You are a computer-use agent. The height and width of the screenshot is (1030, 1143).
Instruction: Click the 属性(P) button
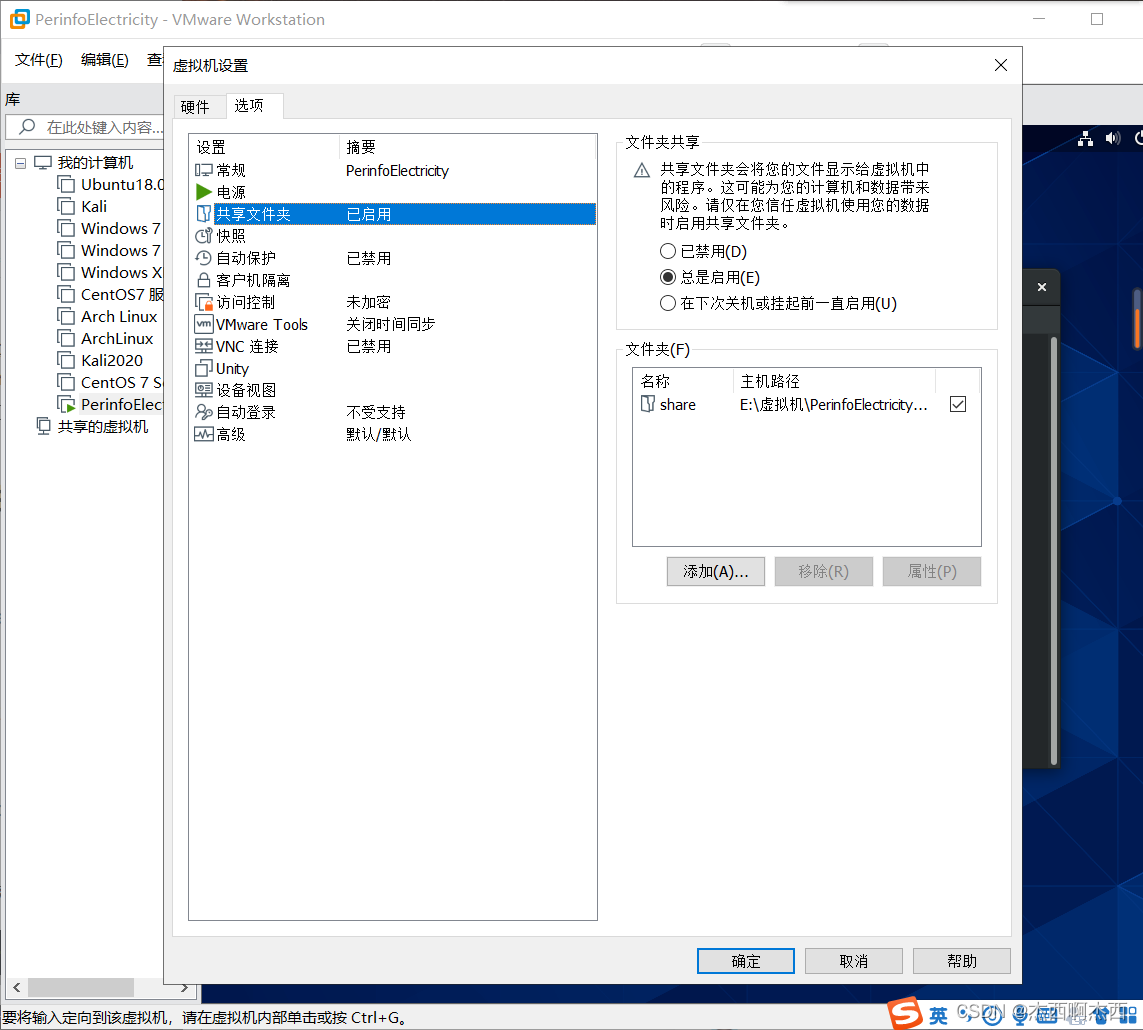click(x=932, y=571)
